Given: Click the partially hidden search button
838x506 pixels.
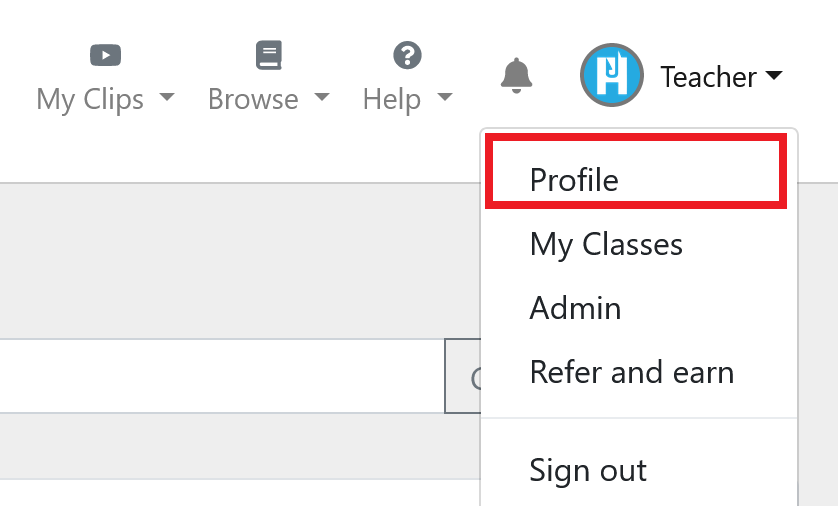Looking at the screenshot, I should point(463,376).
